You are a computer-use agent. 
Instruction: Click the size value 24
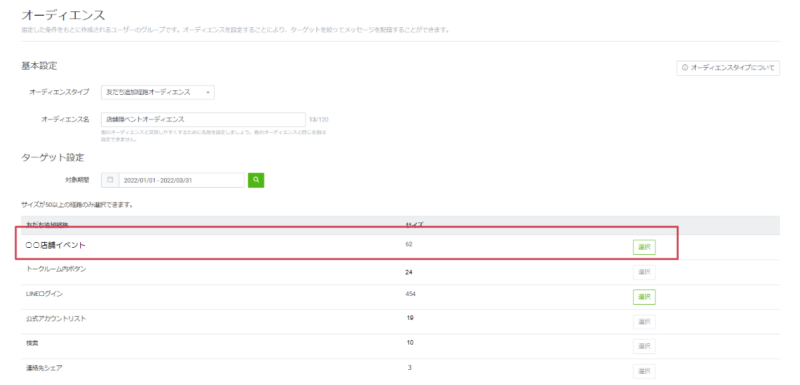[x=409, y=272]
